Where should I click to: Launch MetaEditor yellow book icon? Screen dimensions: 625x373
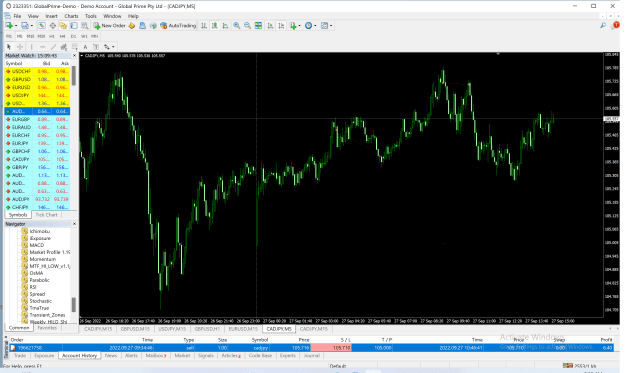pos(132,26)
